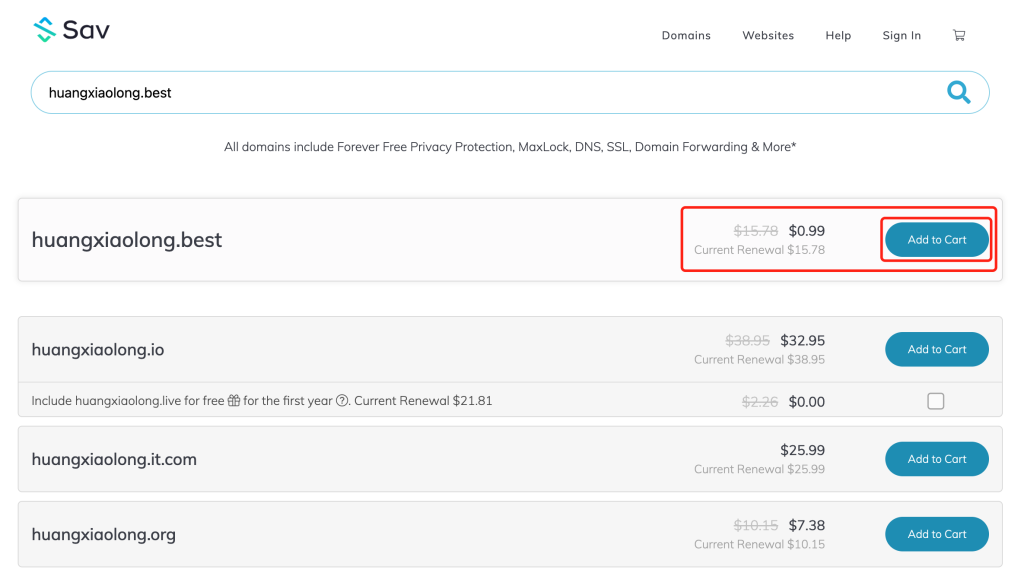Check the include huangxiaolong.live checkbox
Image resolution: width=1024 pixels, height=576 pixels.
[935, 401]
